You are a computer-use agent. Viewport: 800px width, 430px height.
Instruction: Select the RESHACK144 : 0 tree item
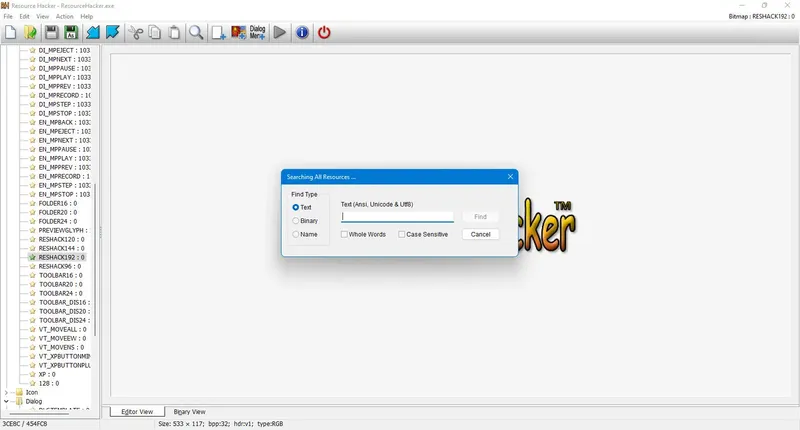coord(61,248)
